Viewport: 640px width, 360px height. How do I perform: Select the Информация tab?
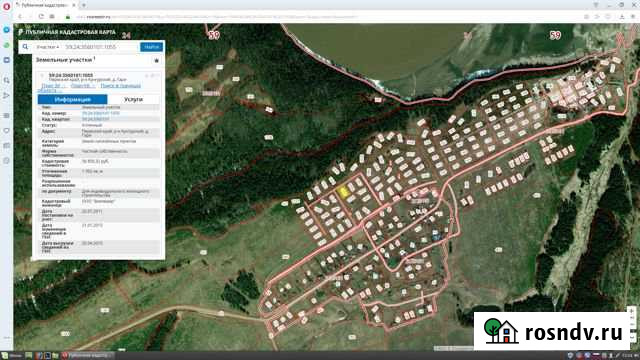(x=73, y=99)
